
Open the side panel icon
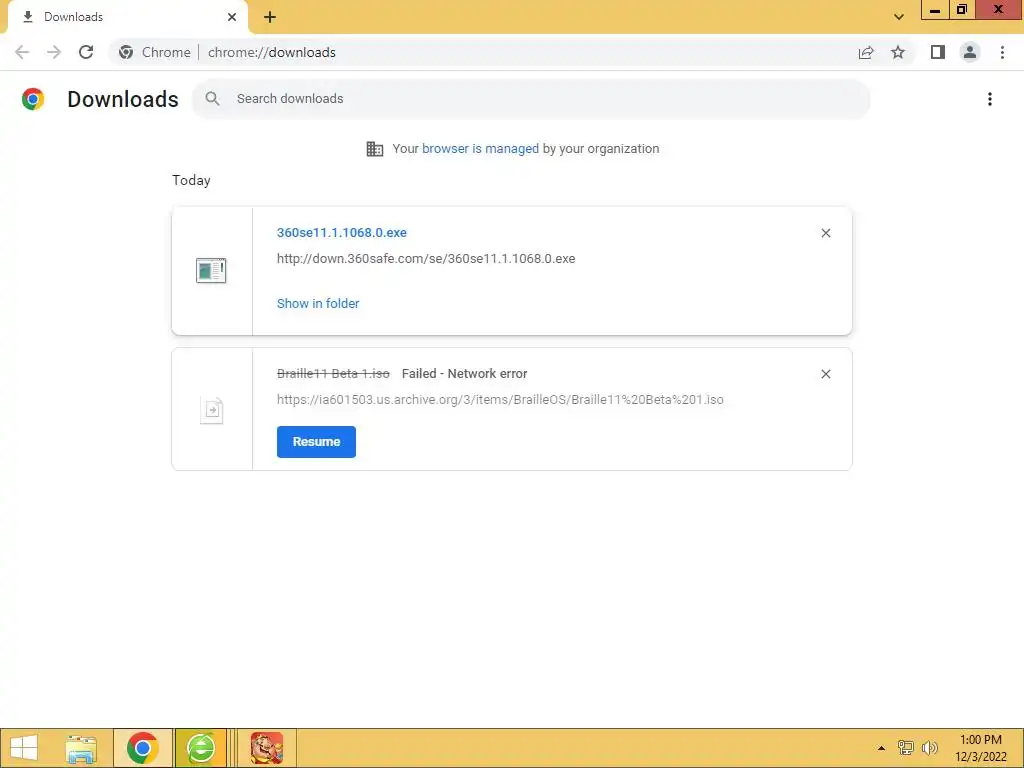(938, 52)
